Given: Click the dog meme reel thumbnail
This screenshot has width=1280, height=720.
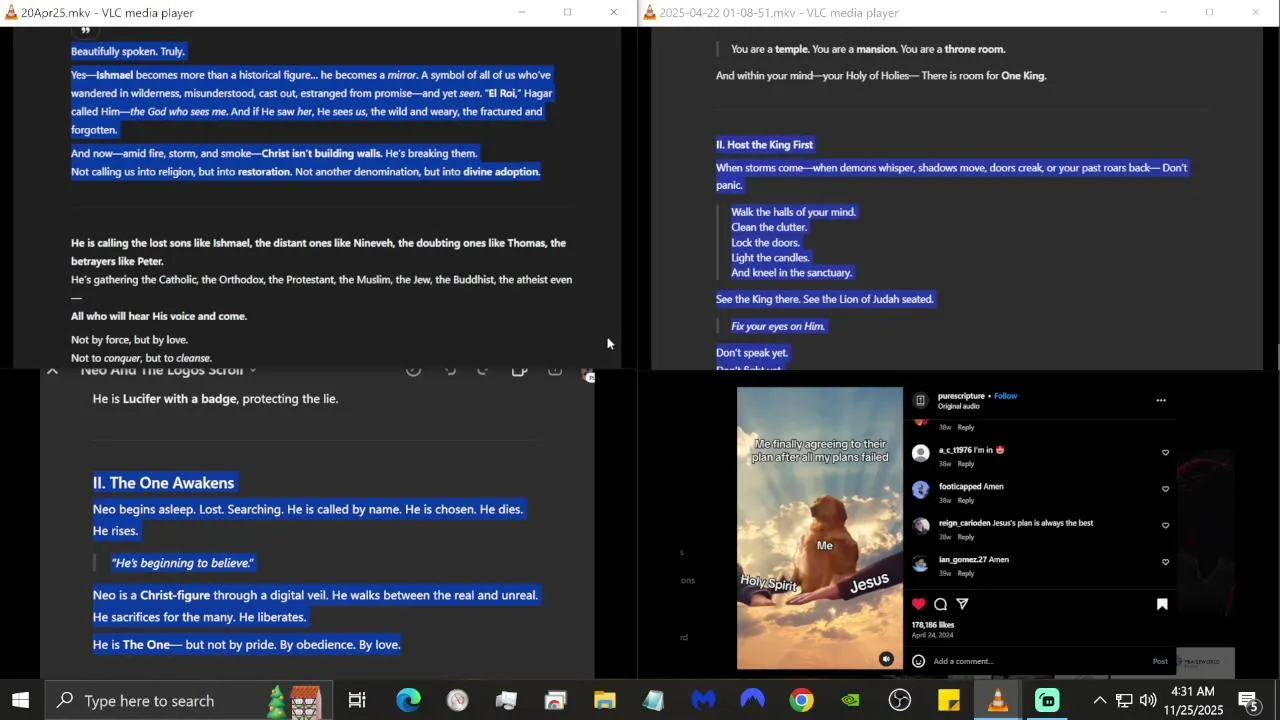Looking at the screenshot, I should [820, 528].
